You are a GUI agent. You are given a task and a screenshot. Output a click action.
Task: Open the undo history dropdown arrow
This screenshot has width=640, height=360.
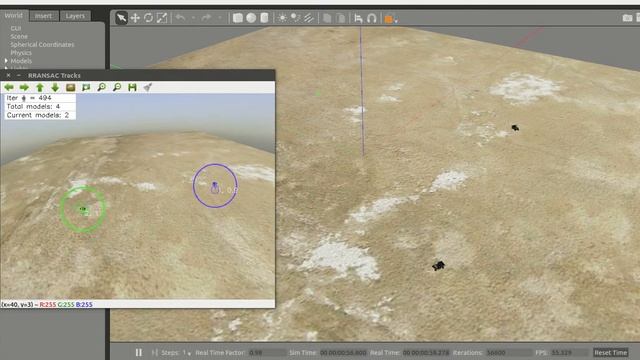click(193, 18)
